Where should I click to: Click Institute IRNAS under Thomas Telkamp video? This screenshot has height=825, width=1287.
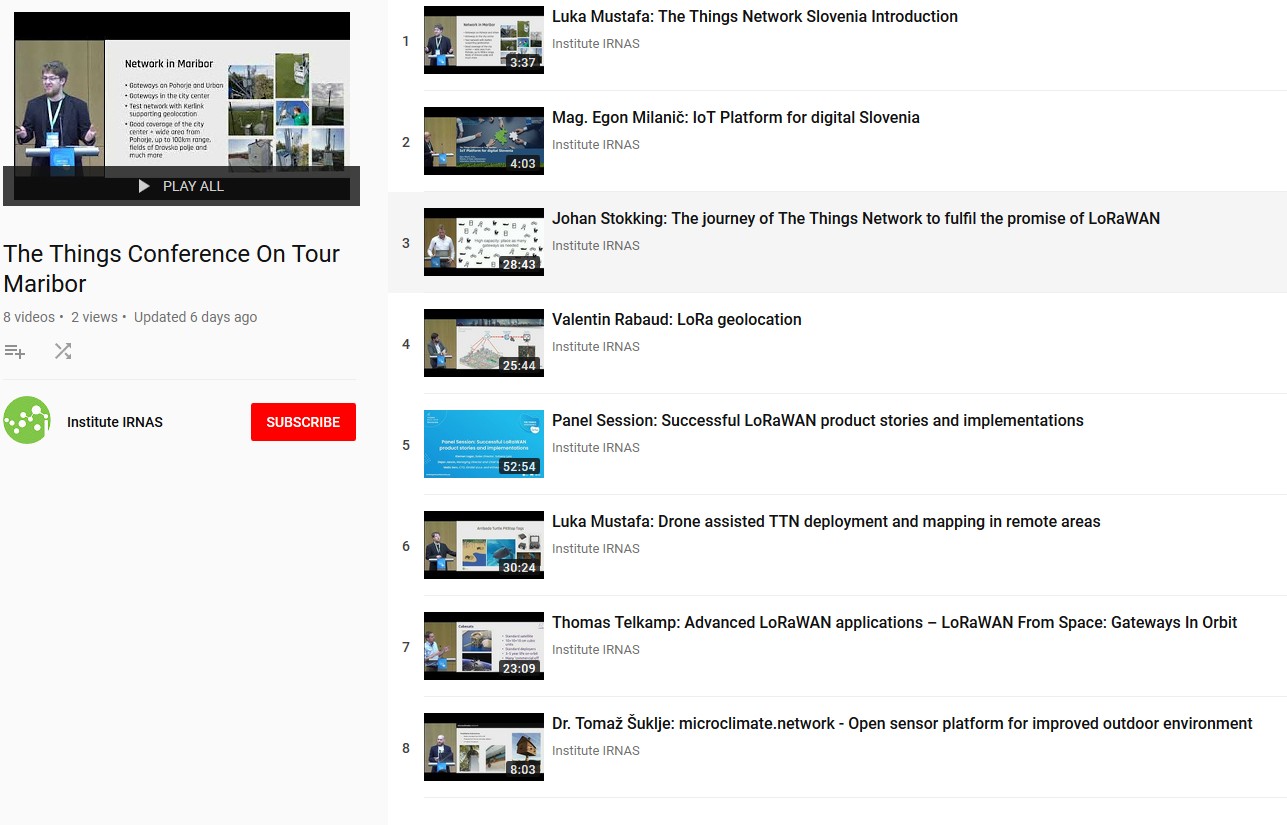click(x=596, y=650)
